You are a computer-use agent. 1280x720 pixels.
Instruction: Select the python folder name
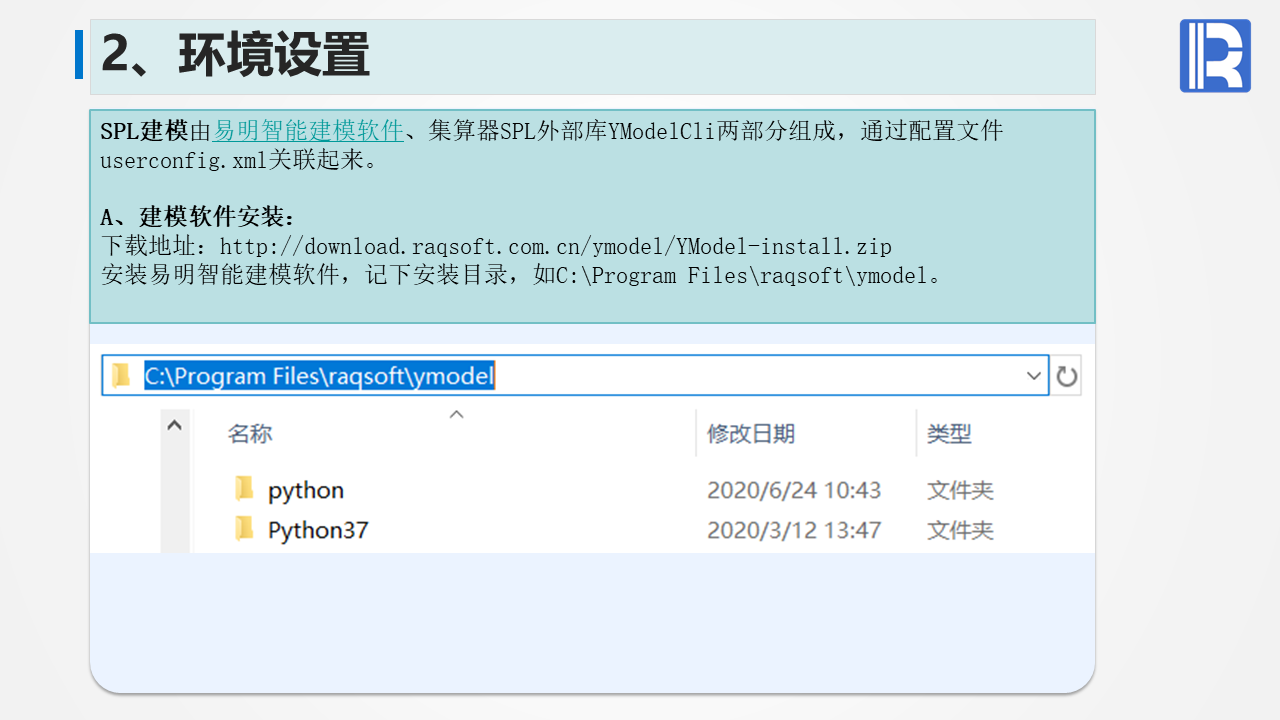(x=306, y=490)
